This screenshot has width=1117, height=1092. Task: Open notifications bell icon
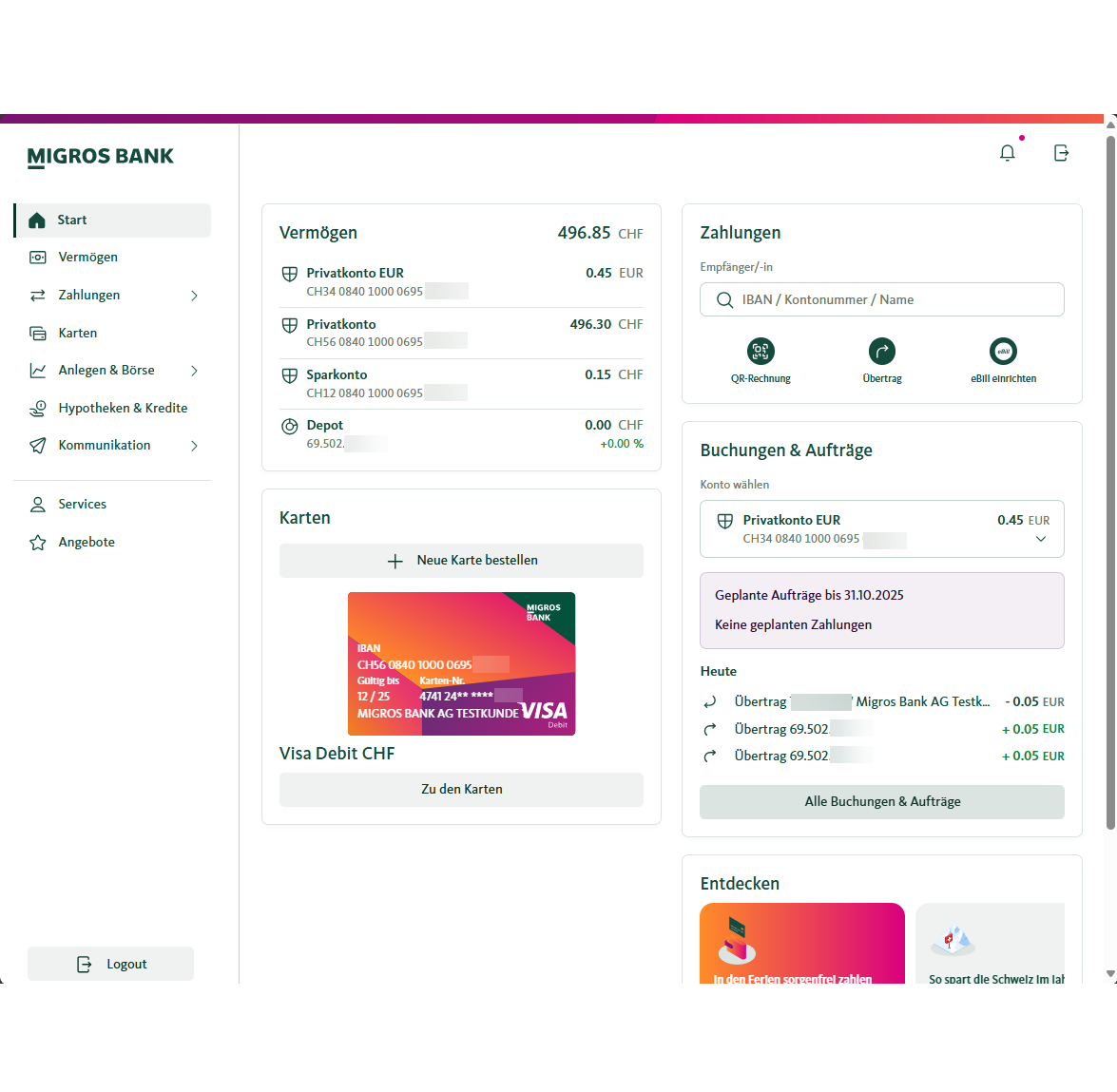click(1007, 153)
